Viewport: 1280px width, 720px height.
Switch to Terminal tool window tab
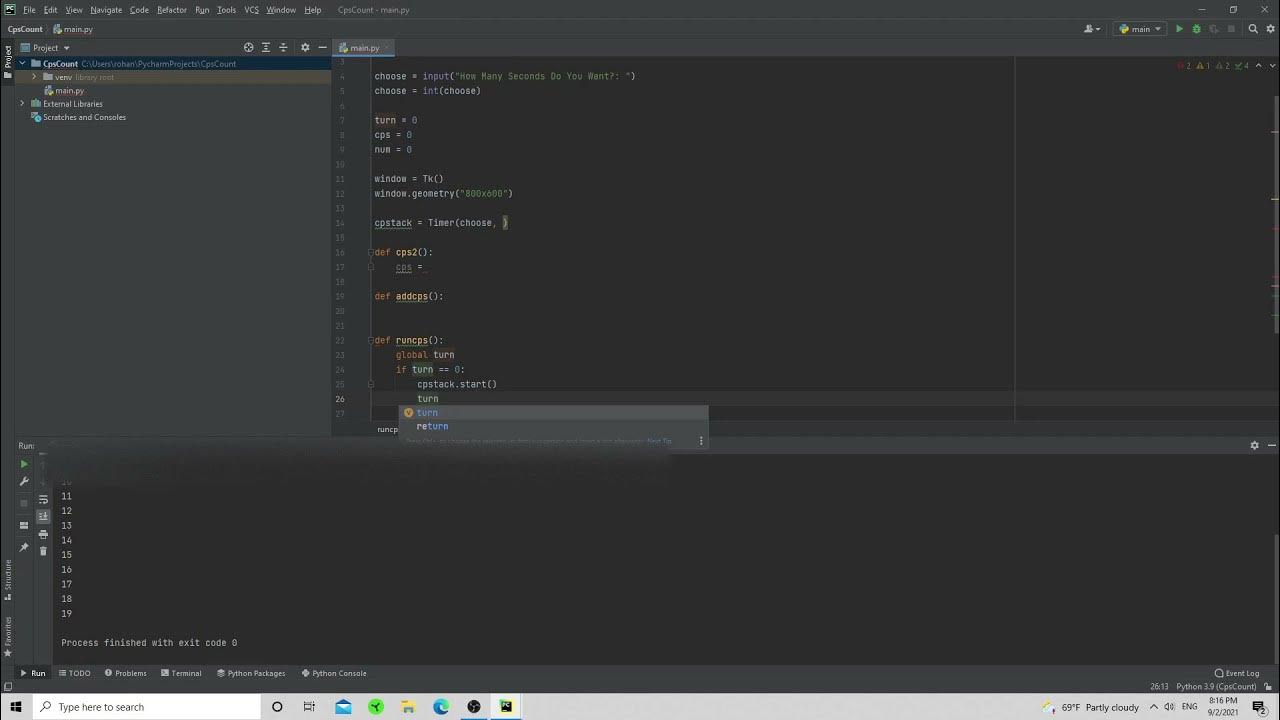(181, 673)
